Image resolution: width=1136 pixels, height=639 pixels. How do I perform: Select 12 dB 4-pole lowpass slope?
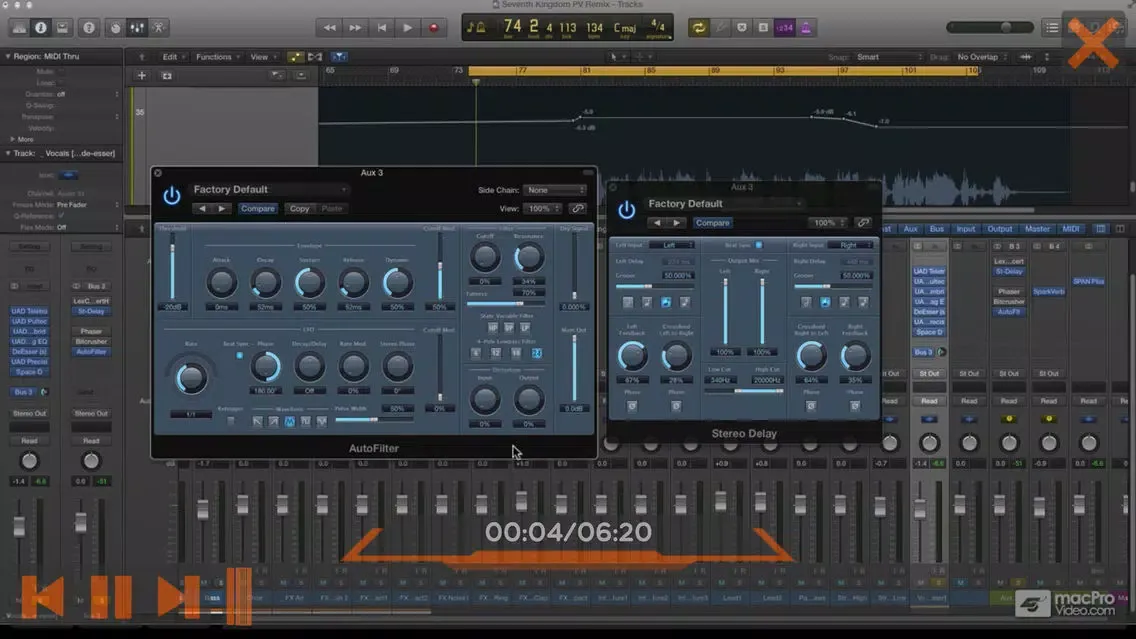point(496,353)
